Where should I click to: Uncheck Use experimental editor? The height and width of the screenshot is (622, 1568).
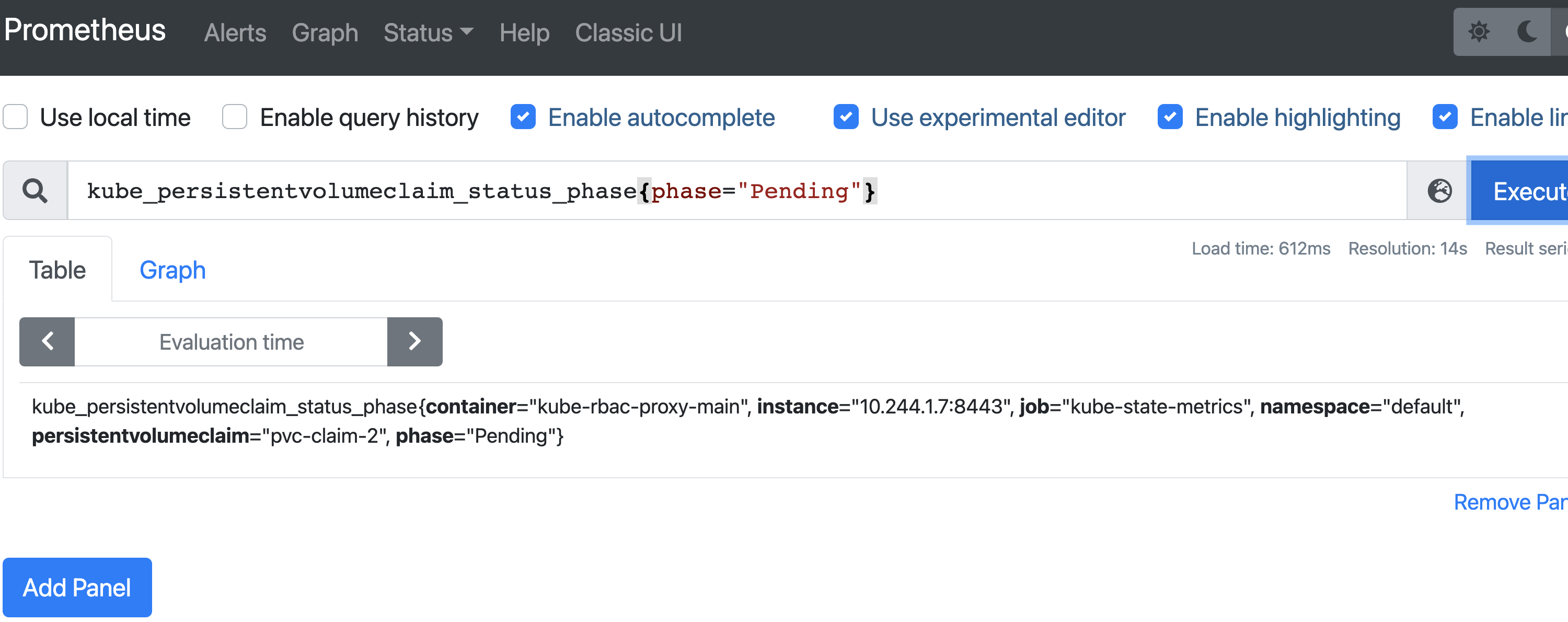click(x=846, y=117)
